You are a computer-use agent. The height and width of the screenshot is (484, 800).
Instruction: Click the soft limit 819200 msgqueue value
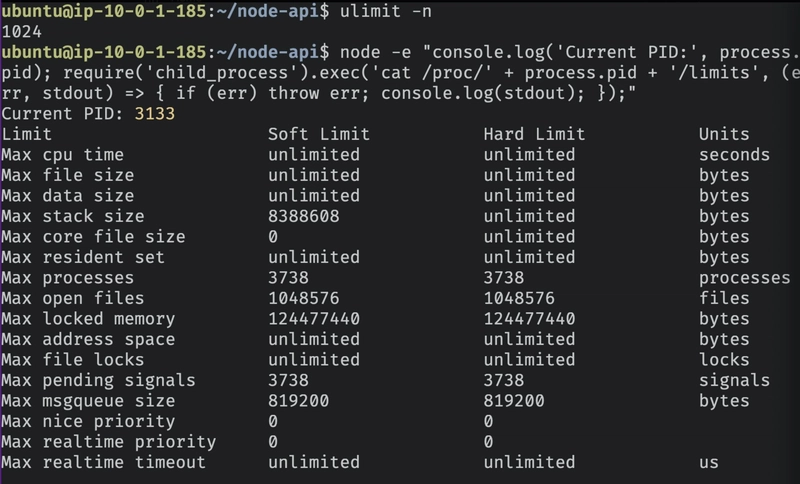(x=298, y=401)
